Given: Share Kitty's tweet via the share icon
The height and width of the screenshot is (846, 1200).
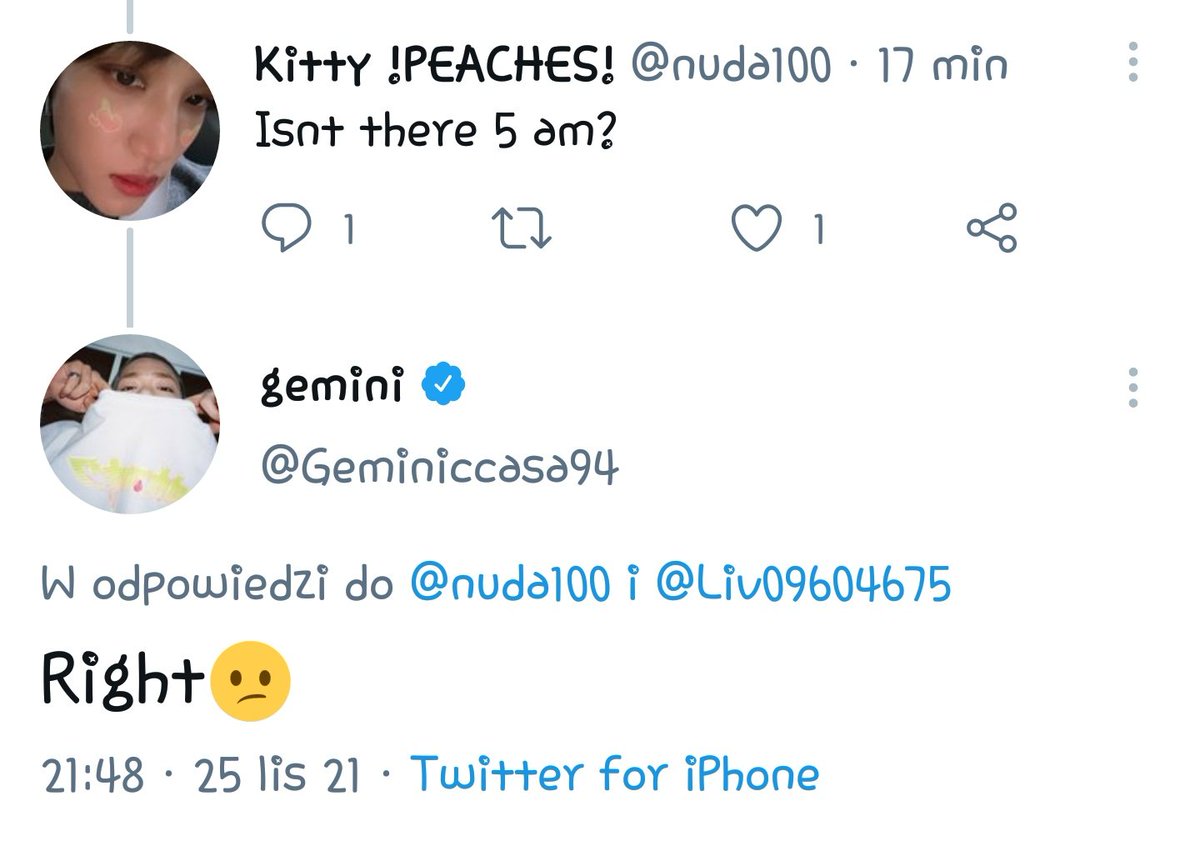Looking at the screenshot, I should 991,228.
